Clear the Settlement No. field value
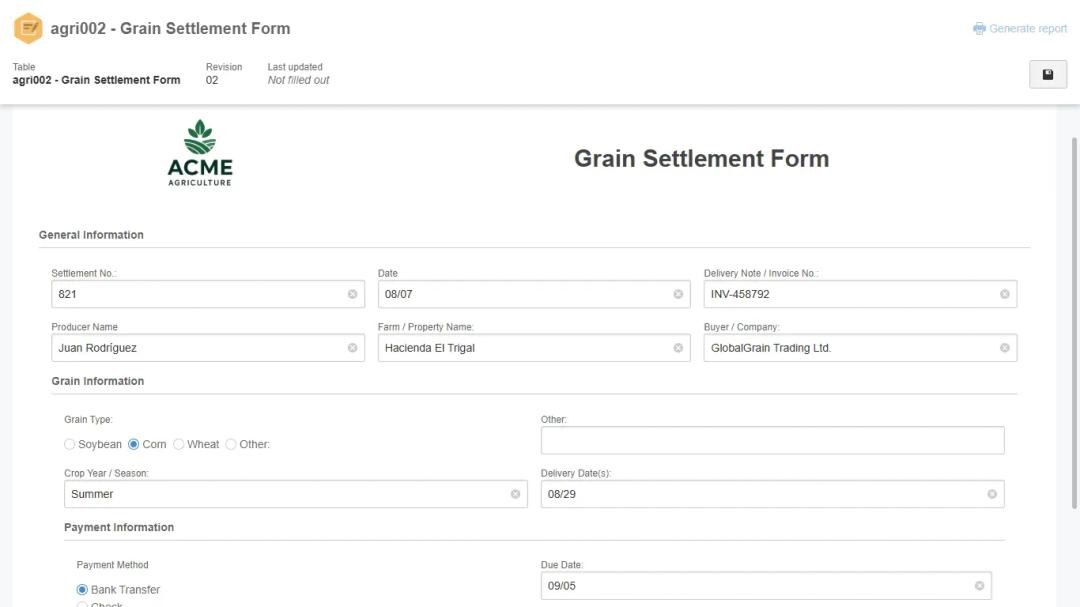The image size is (1080, 607). click(x=352, y=294)
